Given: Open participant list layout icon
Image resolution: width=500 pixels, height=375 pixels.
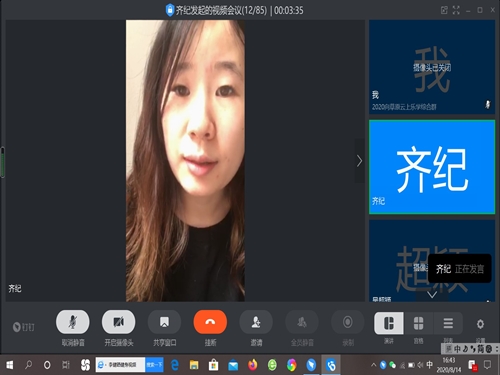Looking at the screenshot, I should click(x=448, y=323).
